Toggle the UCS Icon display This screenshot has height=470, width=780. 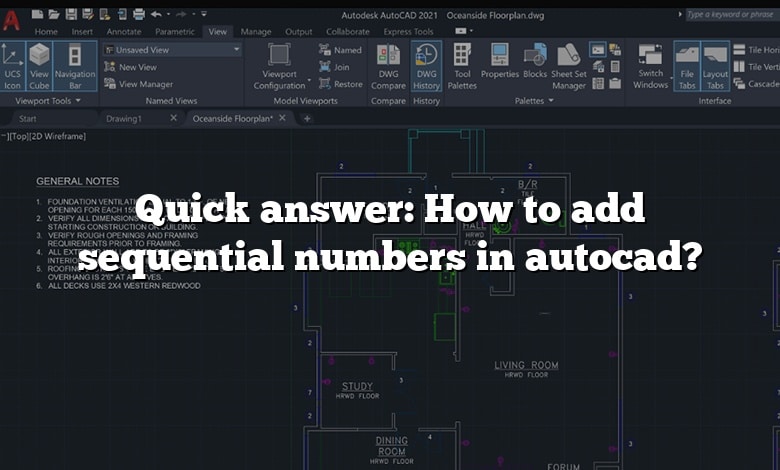point(12,67)
